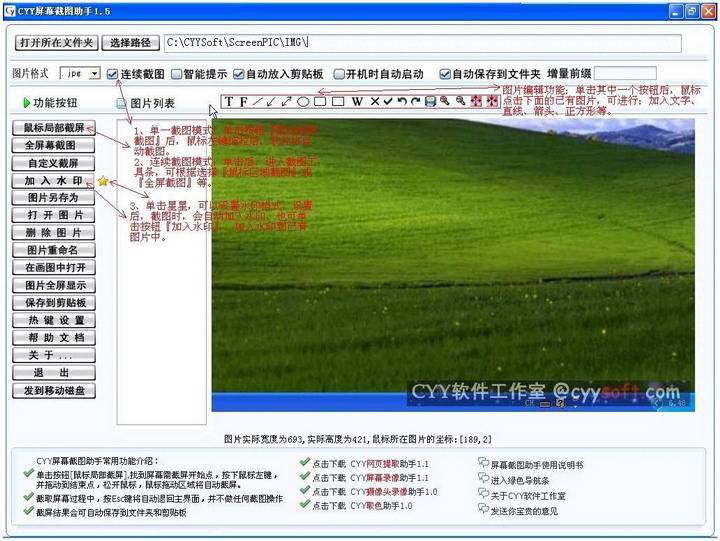Click the 加入水印 button
The image size is (720, 541).
53,180
